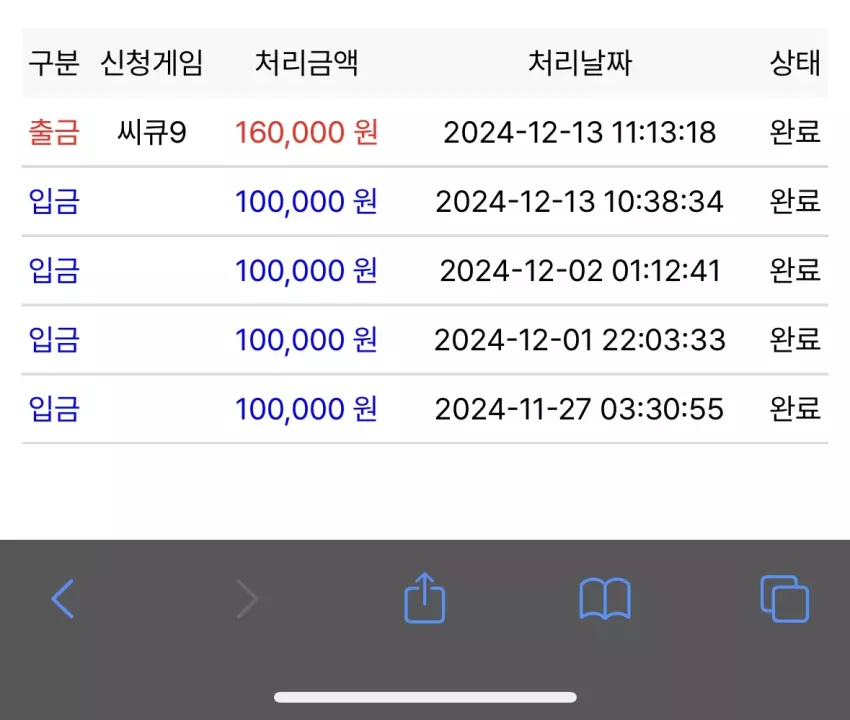This screenshot has width=850, height=720.
Task: Click the 2024-11-27 03:30:55 date
Action: 579,409
